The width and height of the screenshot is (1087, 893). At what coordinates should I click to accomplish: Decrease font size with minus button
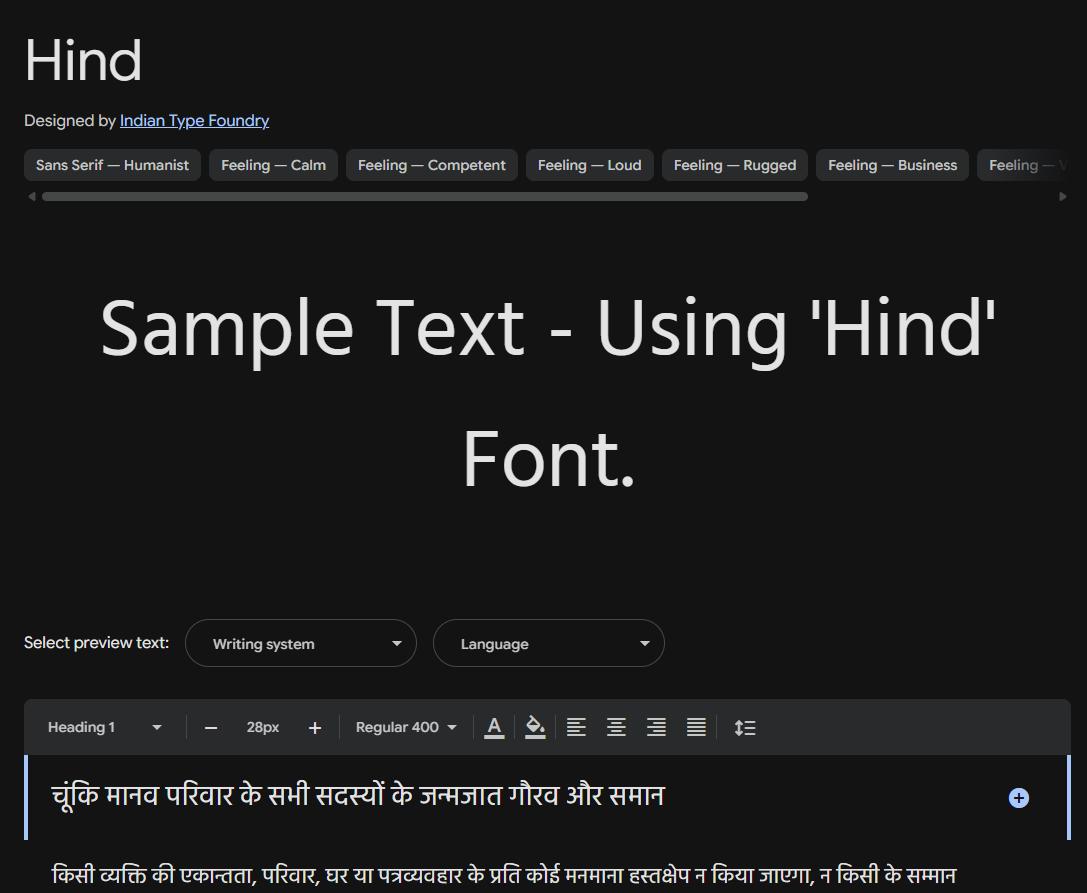pyautogui.click(x=211, y=727)
